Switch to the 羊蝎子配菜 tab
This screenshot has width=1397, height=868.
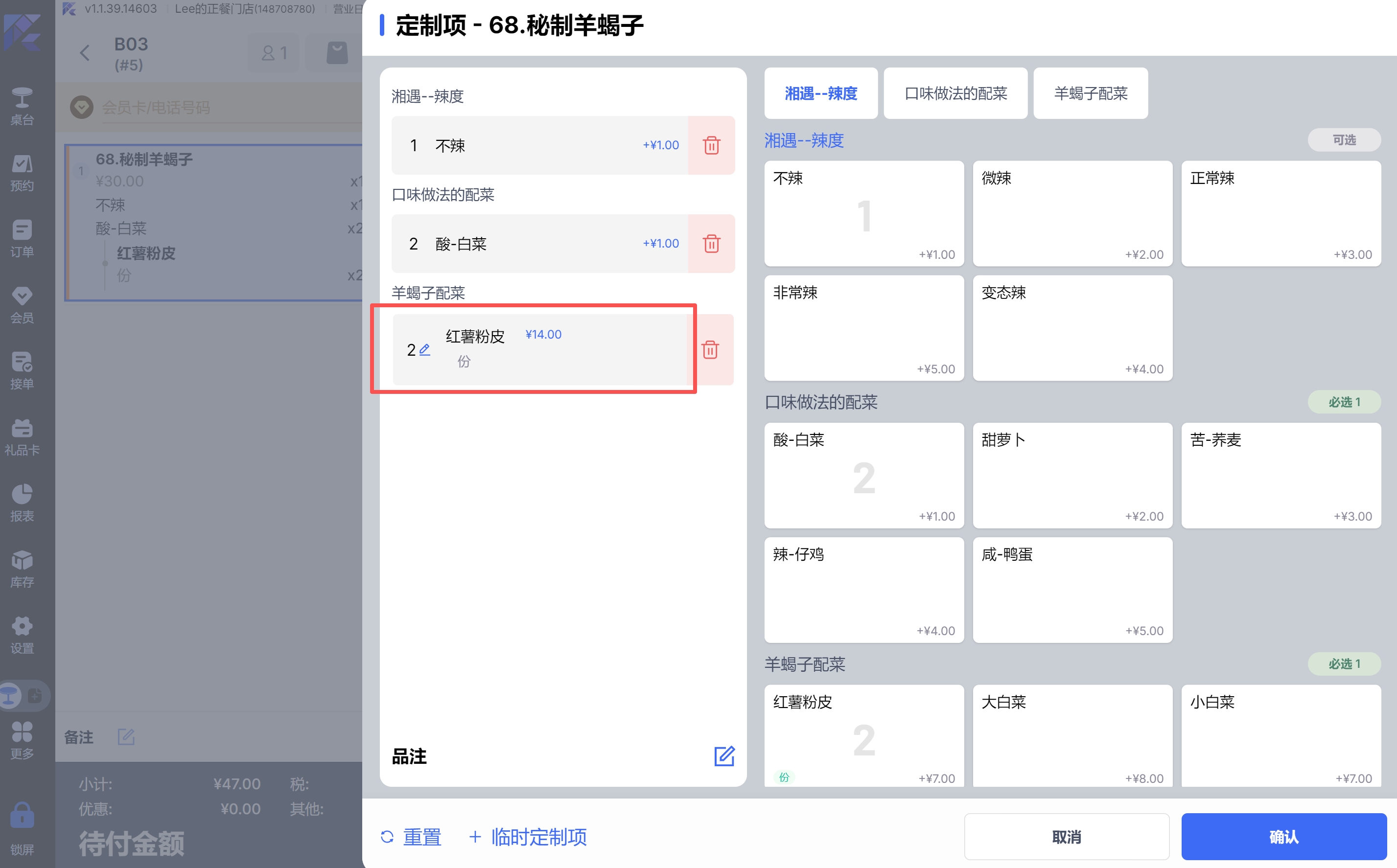[x=1090, y=93]
